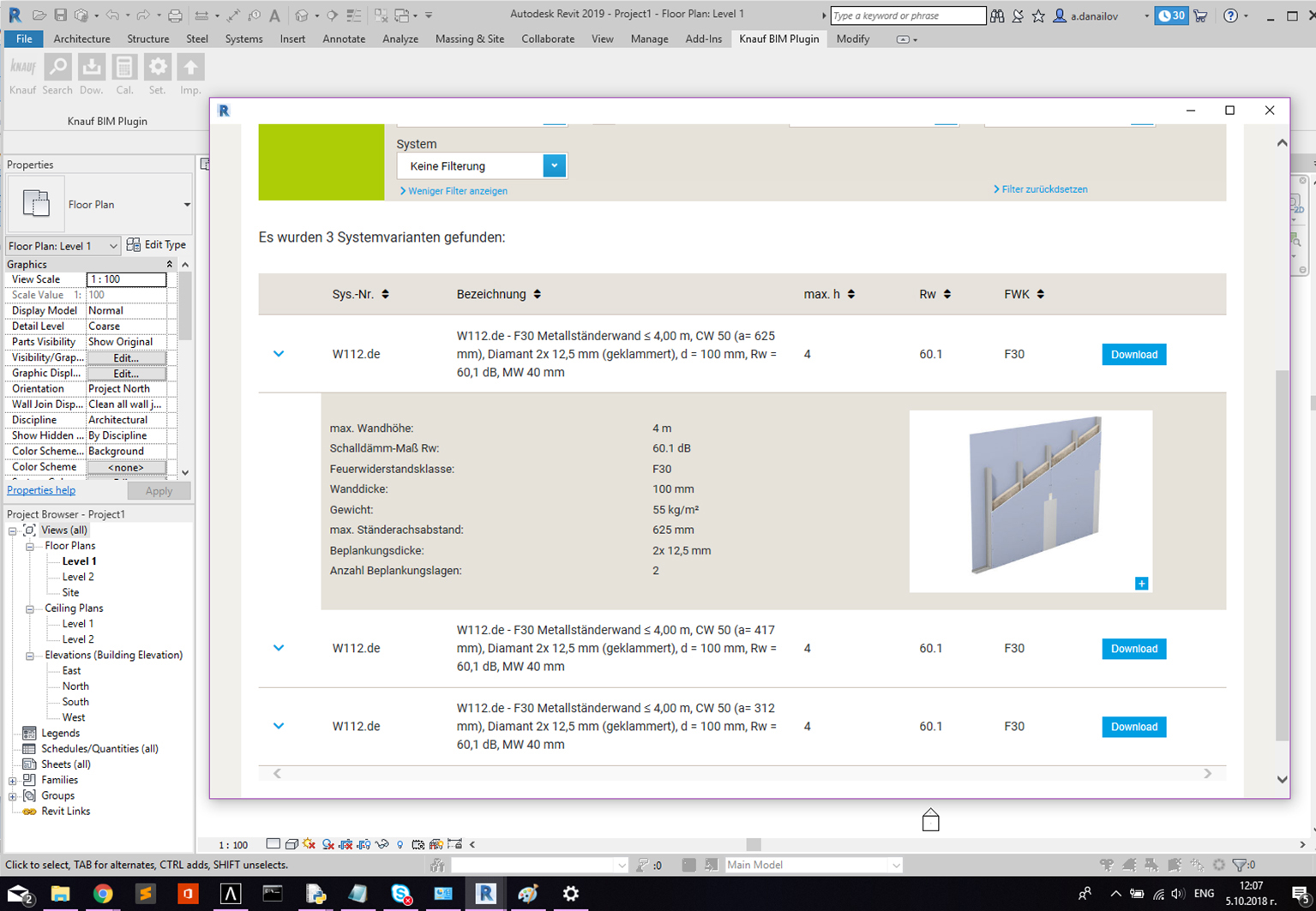The height and width of the screenshot is (911, 1316).
Task: Switch to the Annotate ribbon tab
Action: point(344,39)
